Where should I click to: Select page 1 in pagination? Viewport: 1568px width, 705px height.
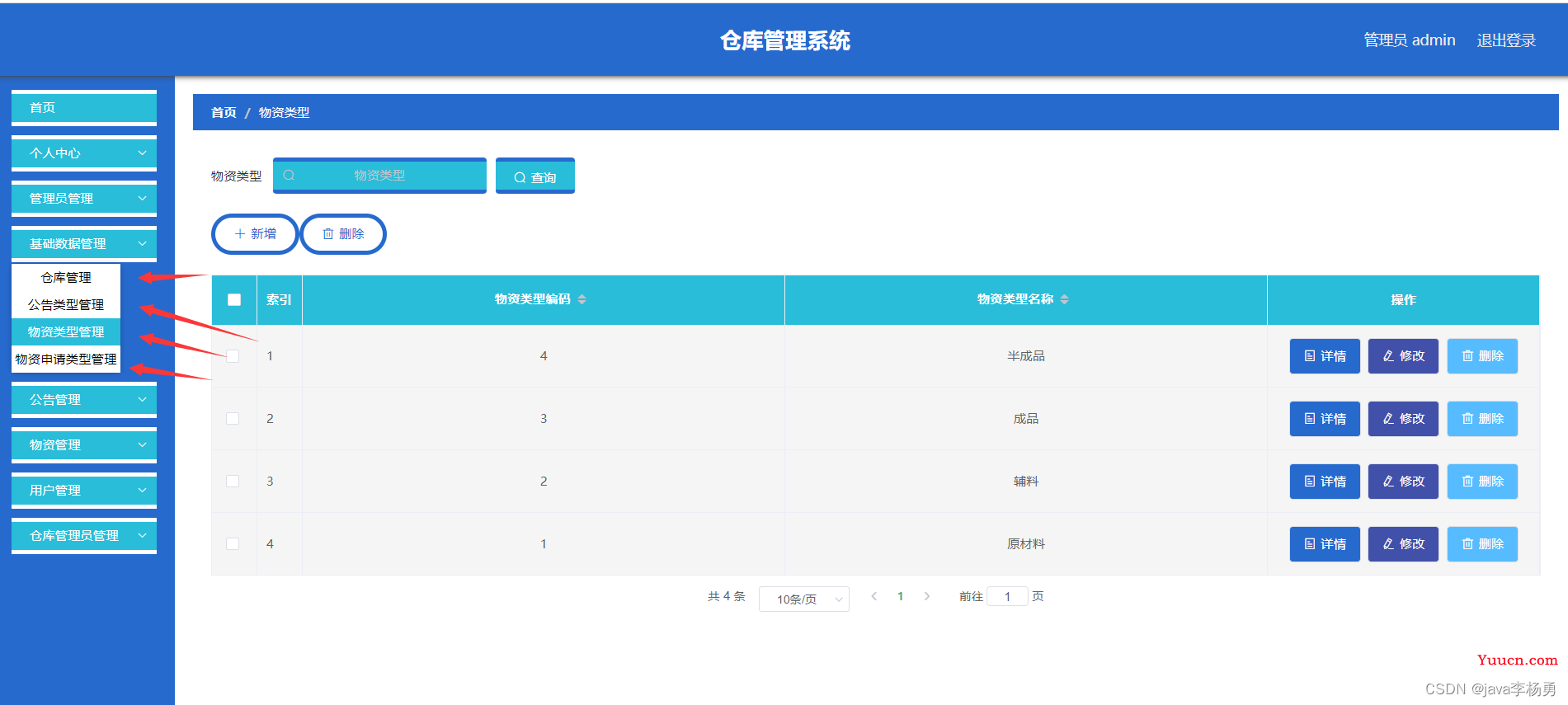click(901, 596)
